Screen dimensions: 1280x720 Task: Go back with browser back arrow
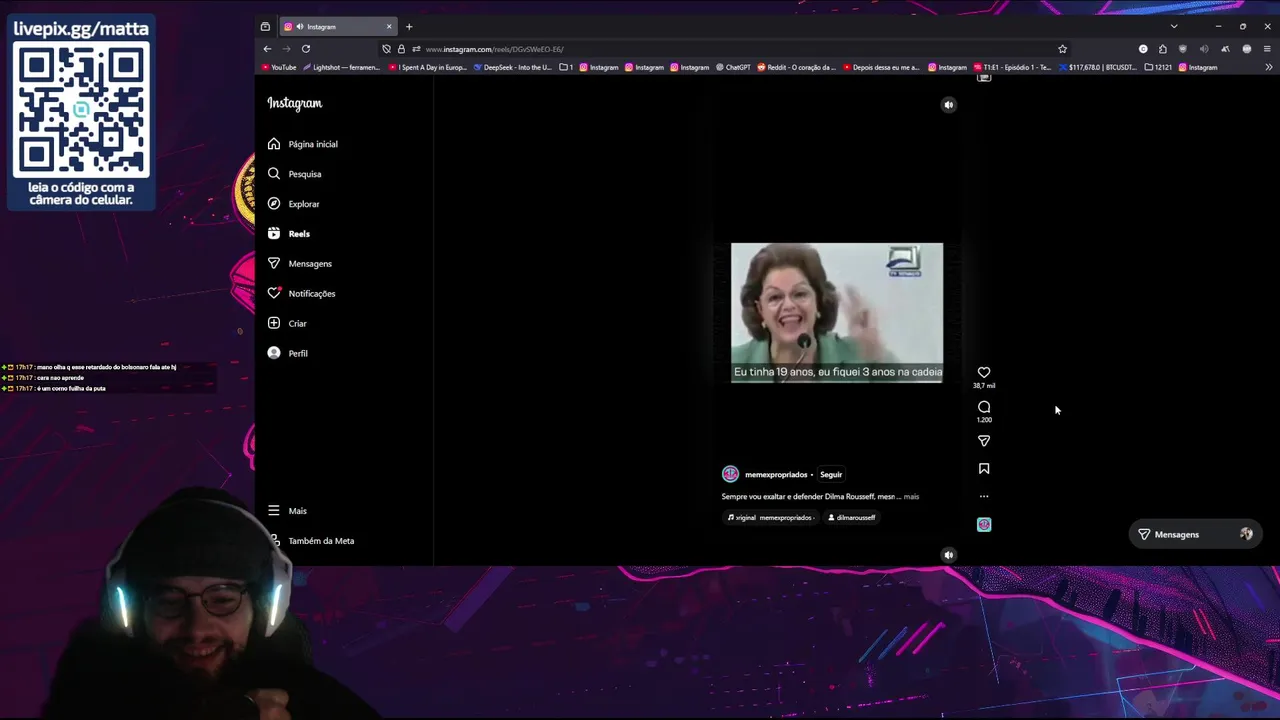[267, 49]
